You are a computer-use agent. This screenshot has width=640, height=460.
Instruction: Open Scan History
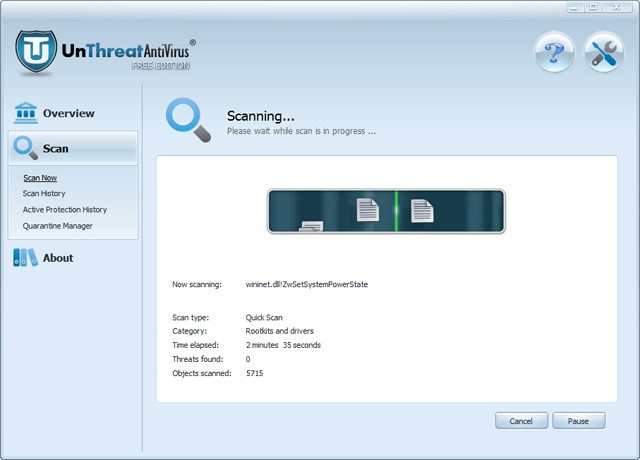(x=44, y=193)
